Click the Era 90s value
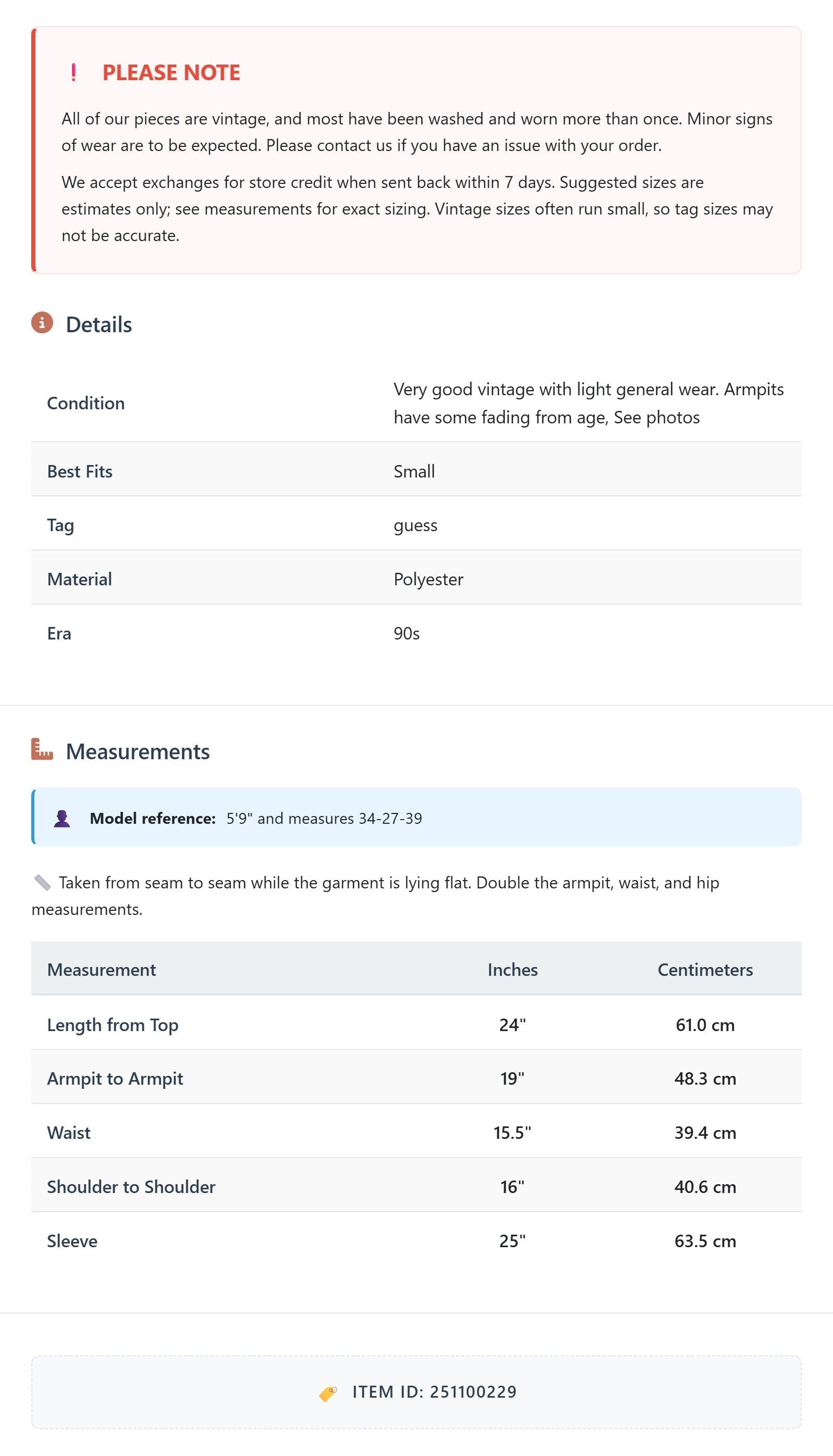Viewport: 833px width, 1456px height. 407,634
